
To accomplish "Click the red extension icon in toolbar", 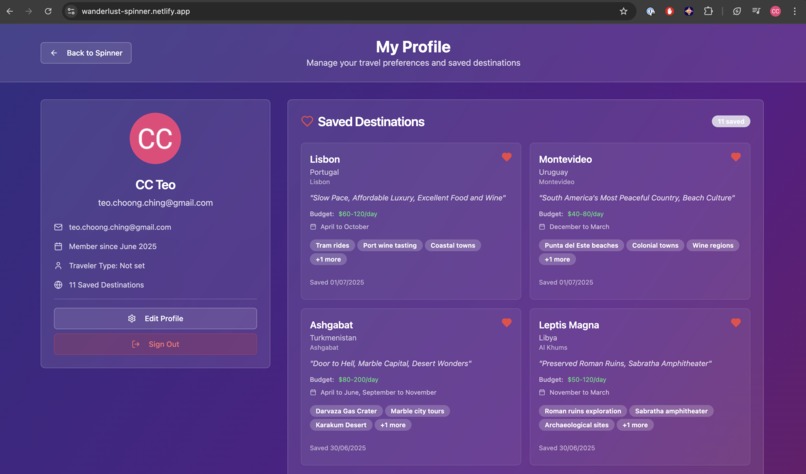I will (669, 11).
